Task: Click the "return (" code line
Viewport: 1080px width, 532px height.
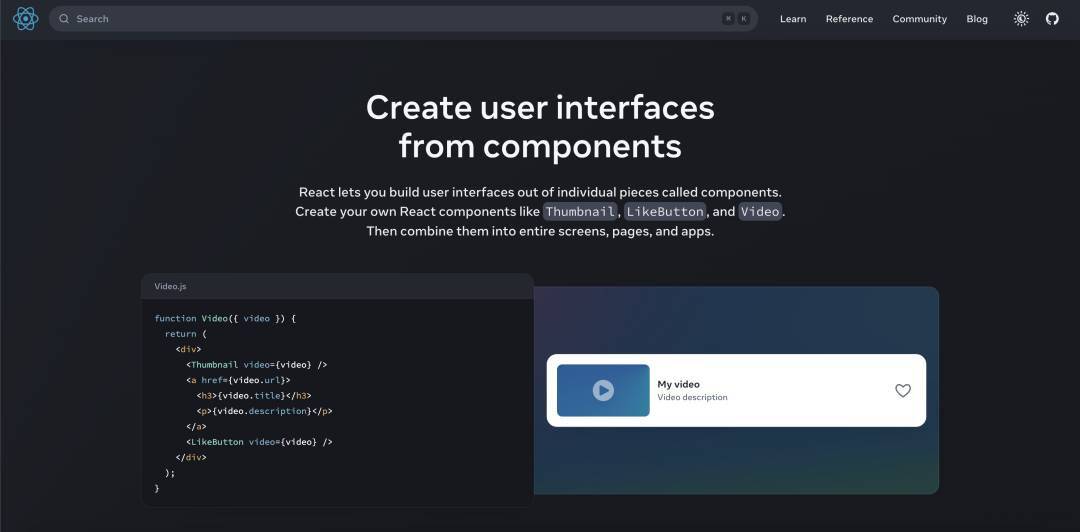Action: 186,334
